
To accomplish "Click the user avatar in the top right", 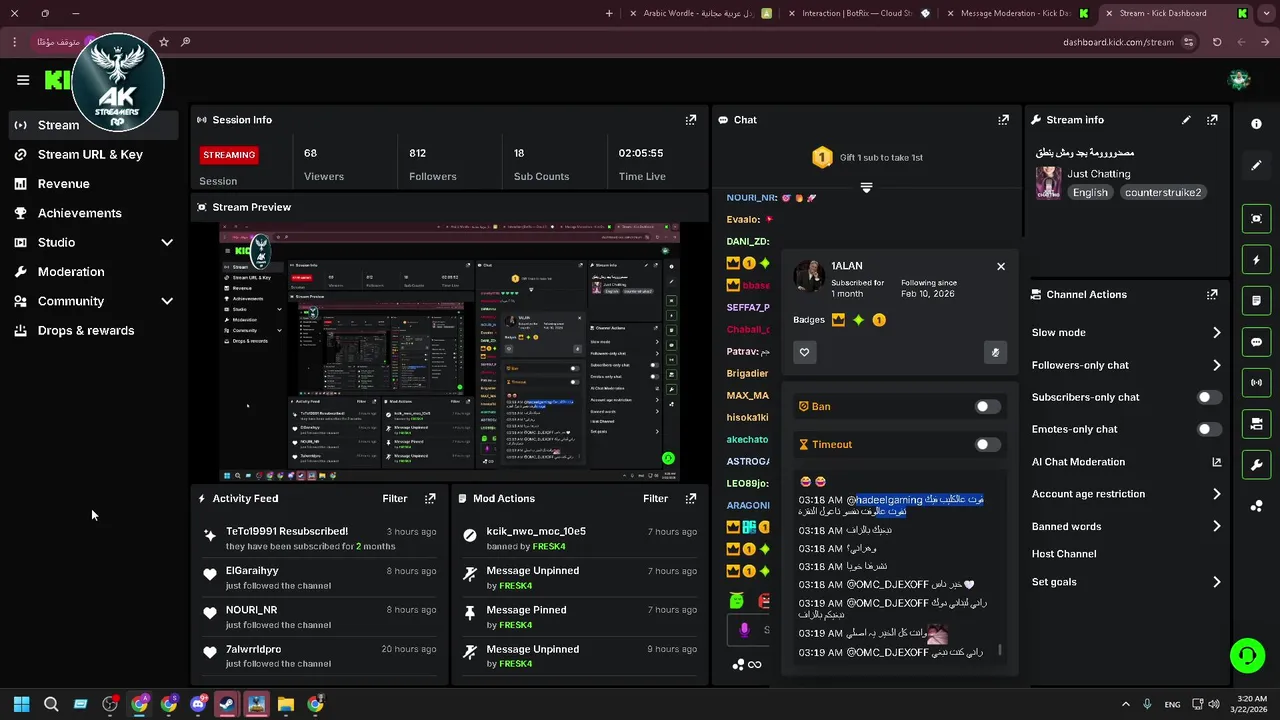I will point(1239,80).
